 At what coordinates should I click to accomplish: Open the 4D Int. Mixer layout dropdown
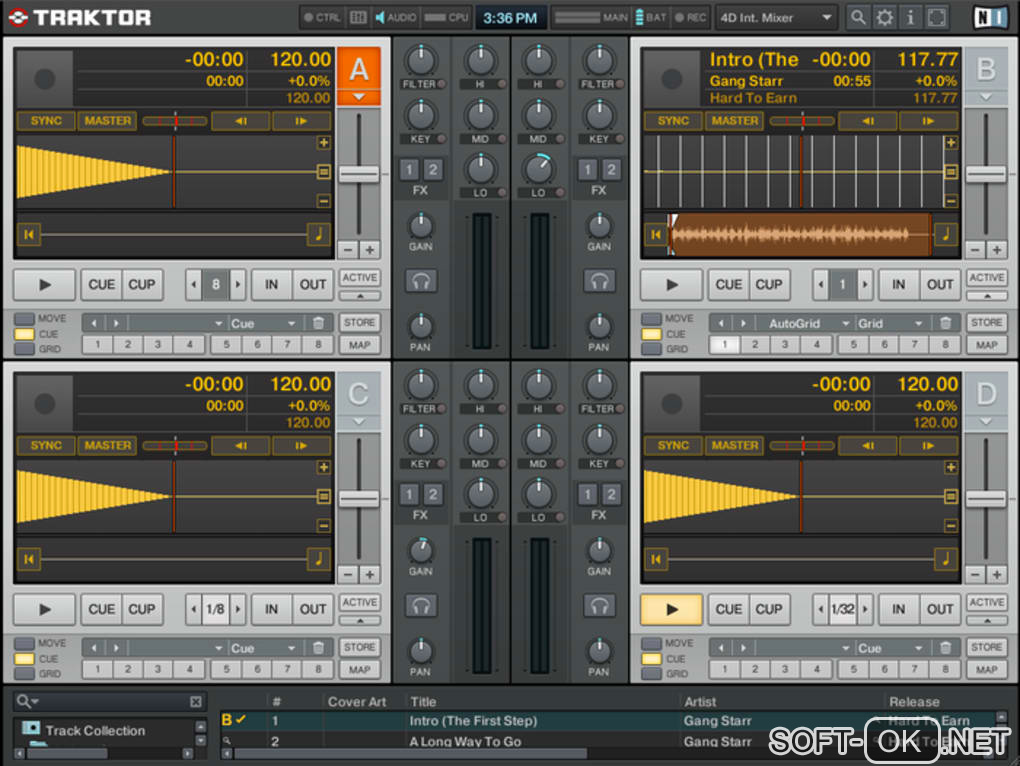pos(776,18)
